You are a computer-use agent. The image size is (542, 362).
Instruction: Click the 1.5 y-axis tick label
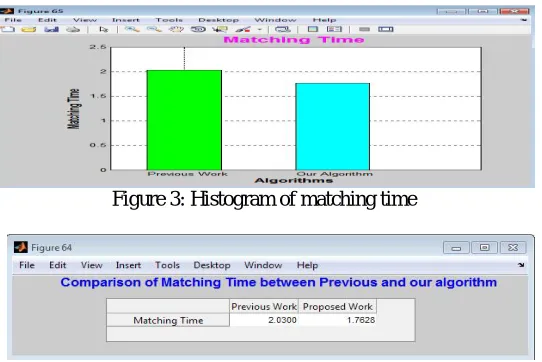click(x=98, y=96)
